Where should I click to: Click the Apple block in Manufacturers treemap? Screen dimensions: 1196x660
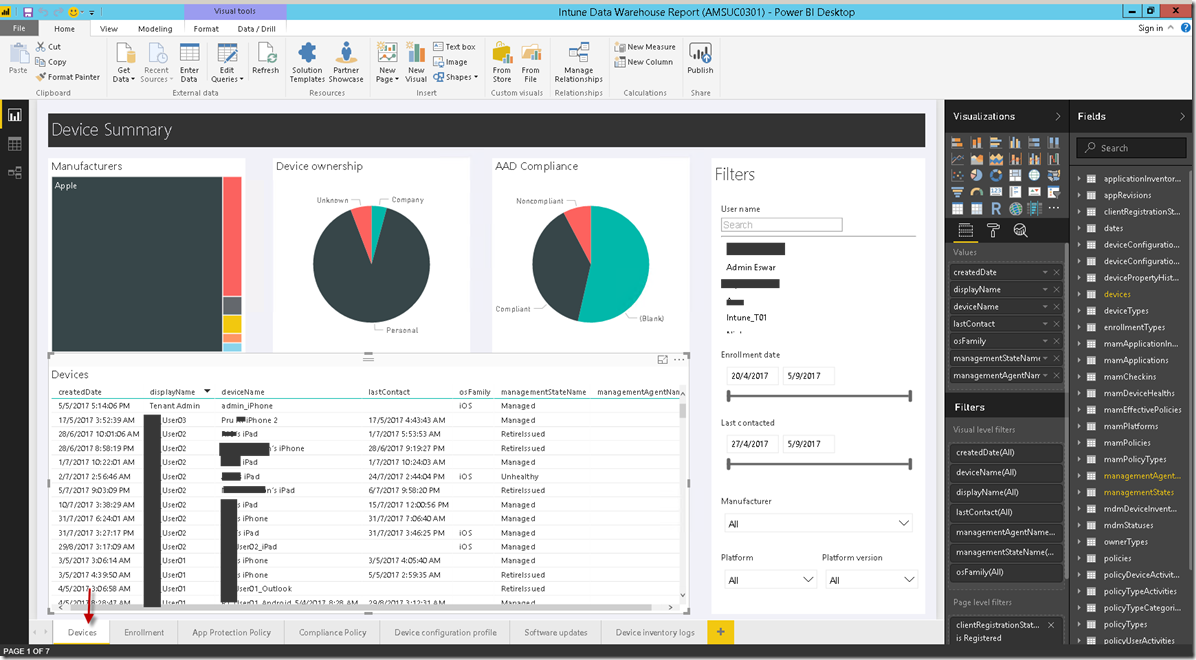pyautogui.click(x=137, y=264)
